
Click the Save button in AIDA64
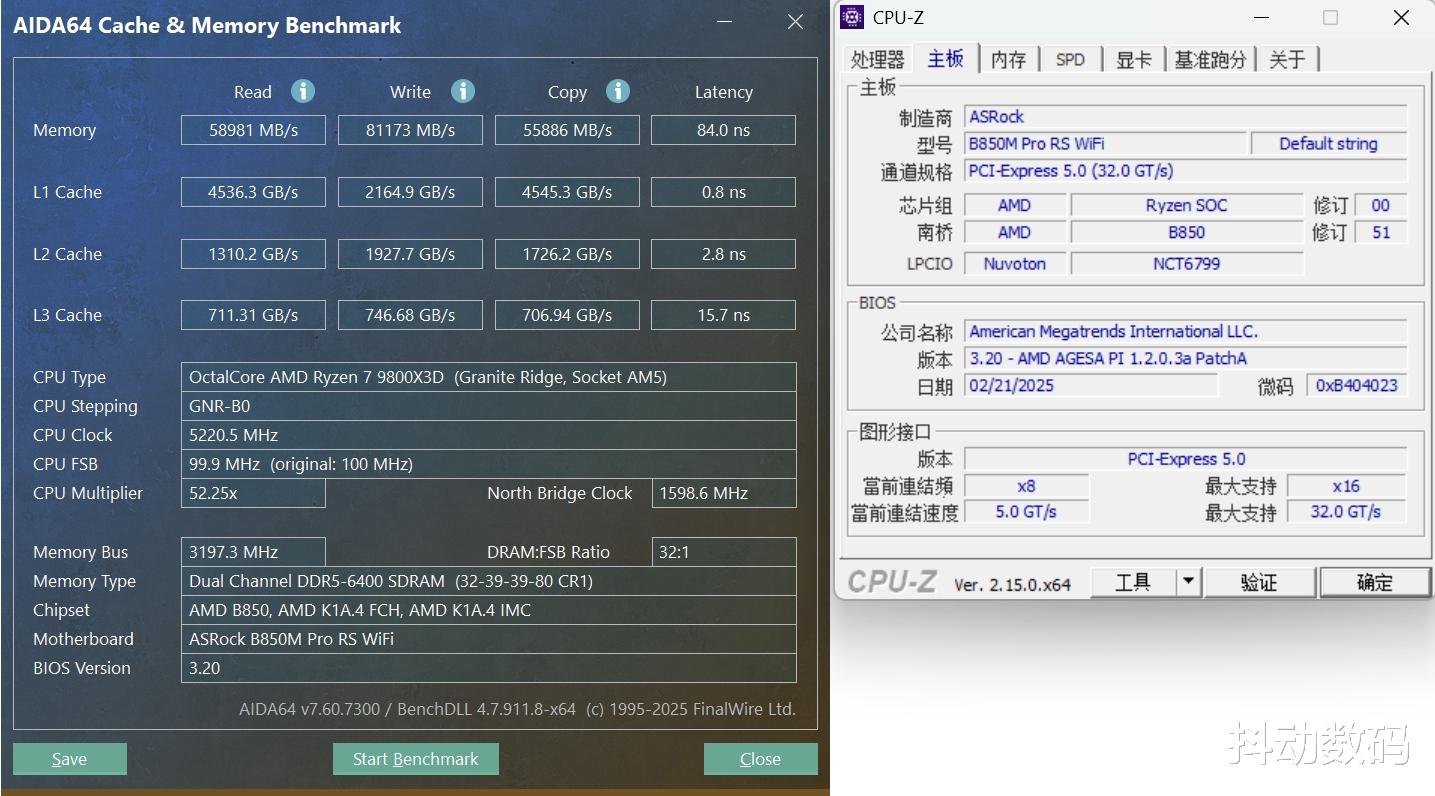(70, 759)
